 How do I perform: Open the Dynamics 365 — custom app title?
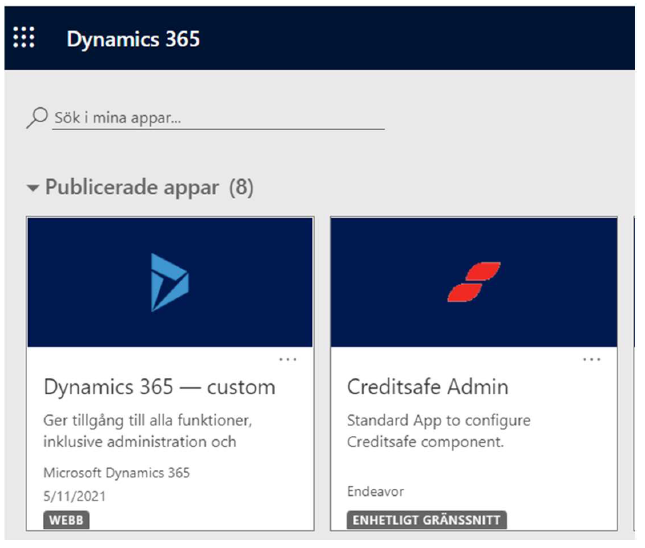coord(159,387)
